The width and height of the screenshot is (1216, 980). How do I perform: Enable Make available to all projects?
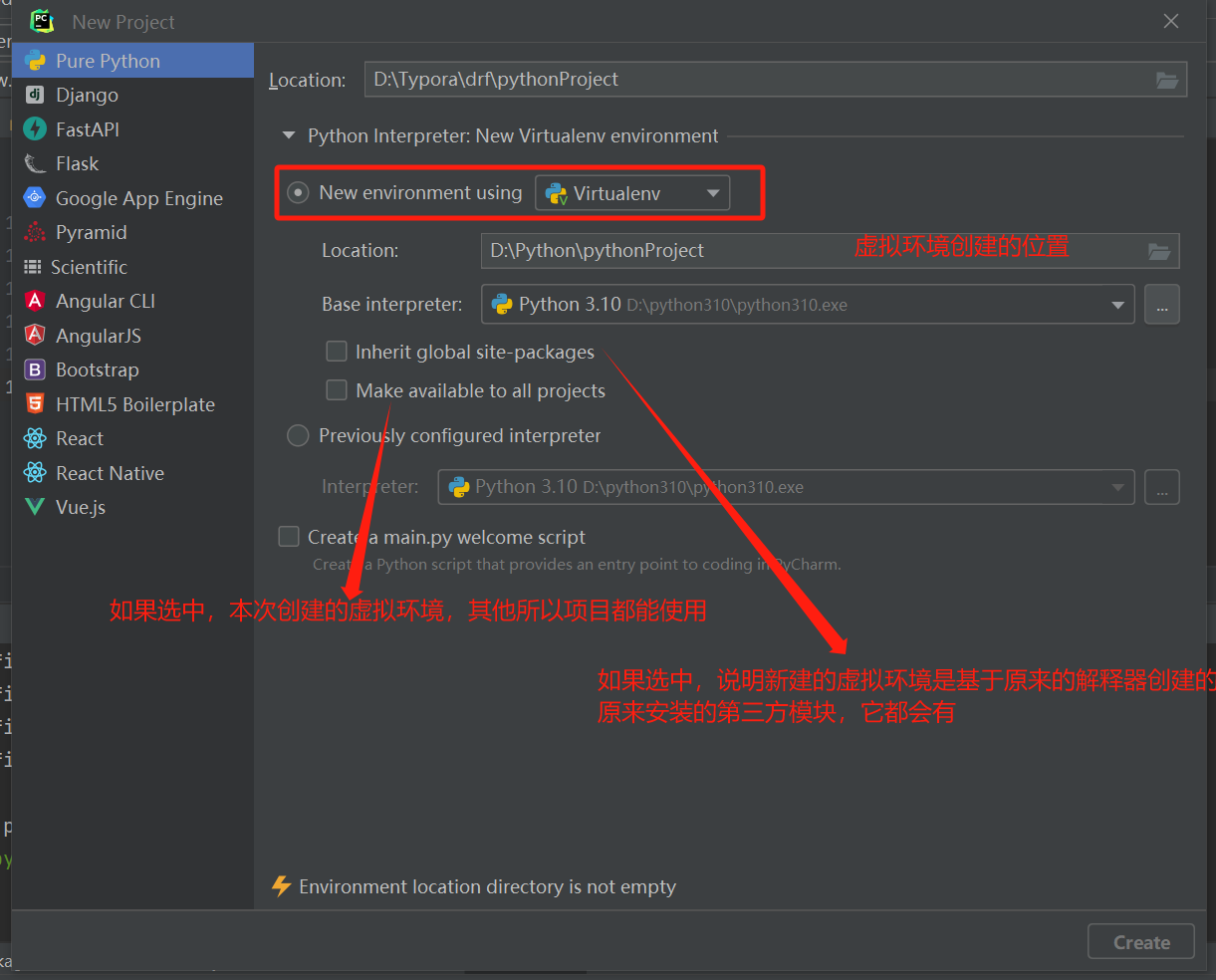pyautogui.click(x=337, y=390)
